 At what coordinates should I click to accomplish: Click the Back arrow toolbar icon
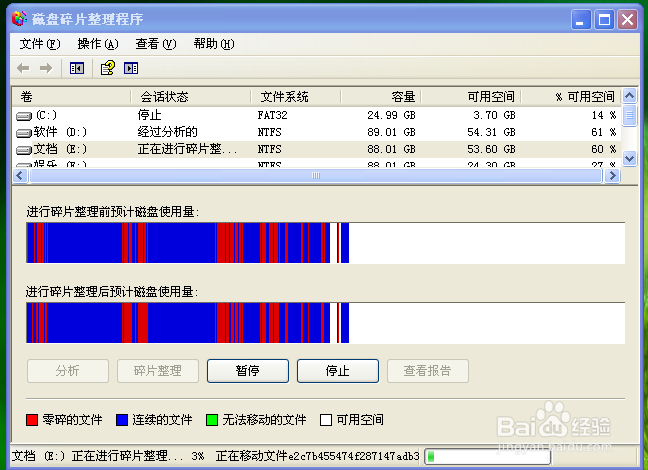pyautogui.click(x=23, y=68)
